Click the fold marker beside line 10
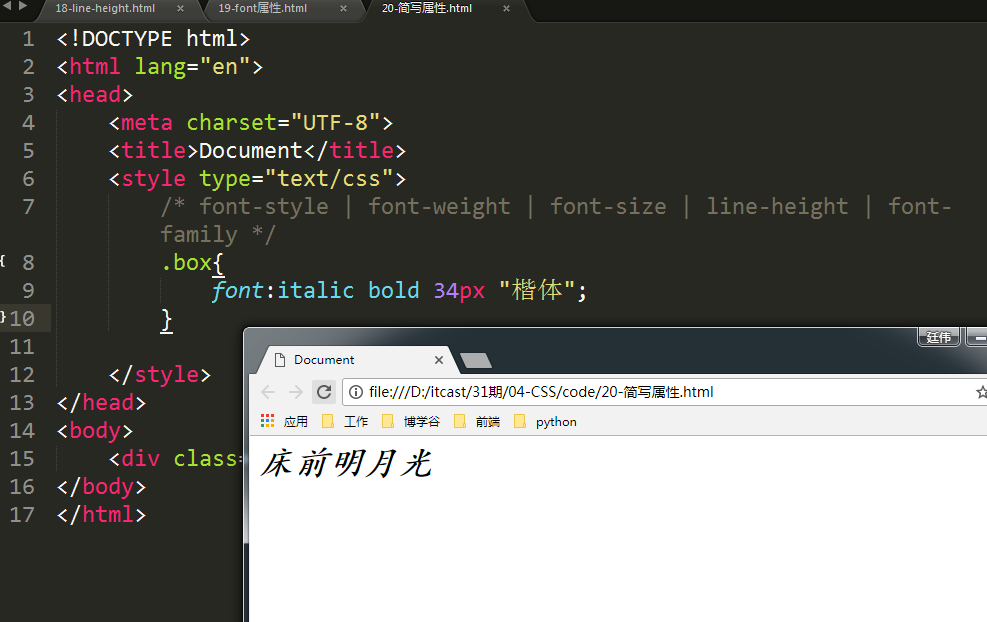Screen dimensions: 987x622 point(3,317)
